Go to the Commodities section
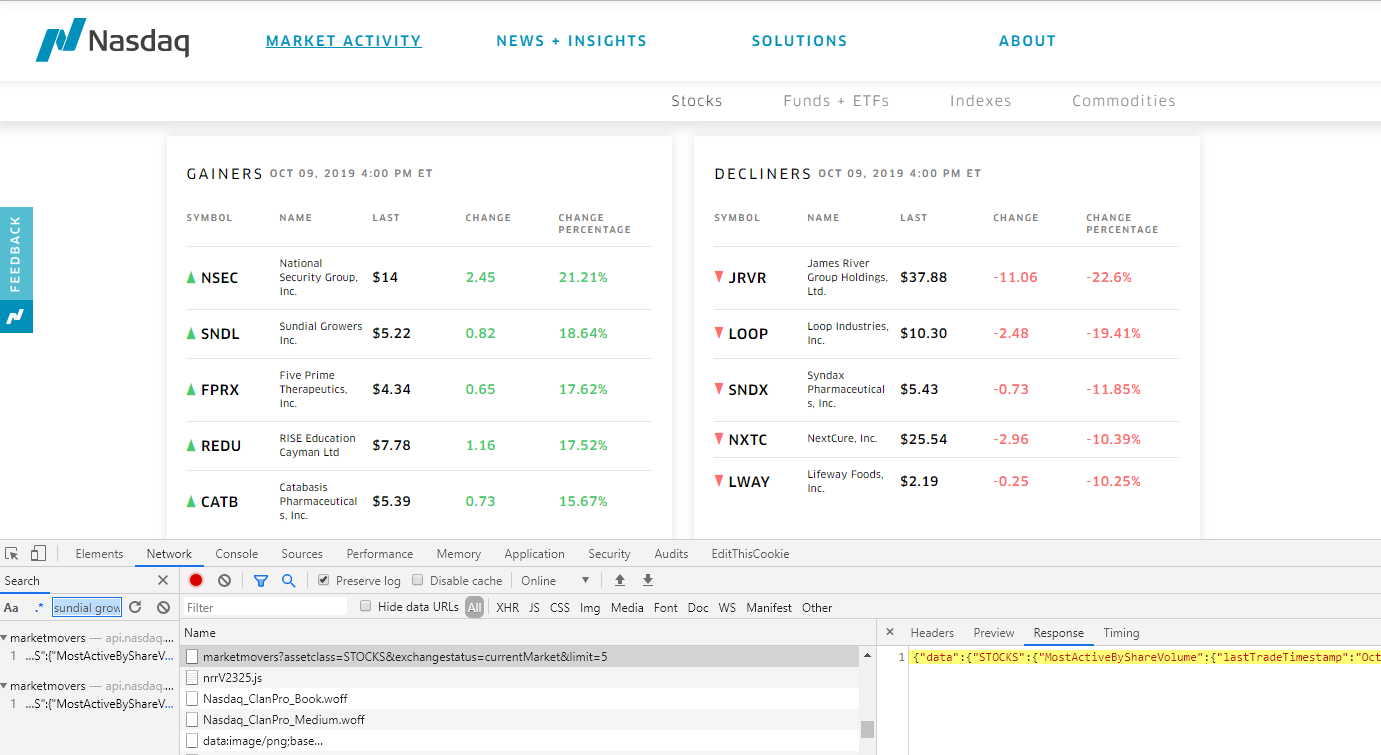 [x=1124, y=101]
